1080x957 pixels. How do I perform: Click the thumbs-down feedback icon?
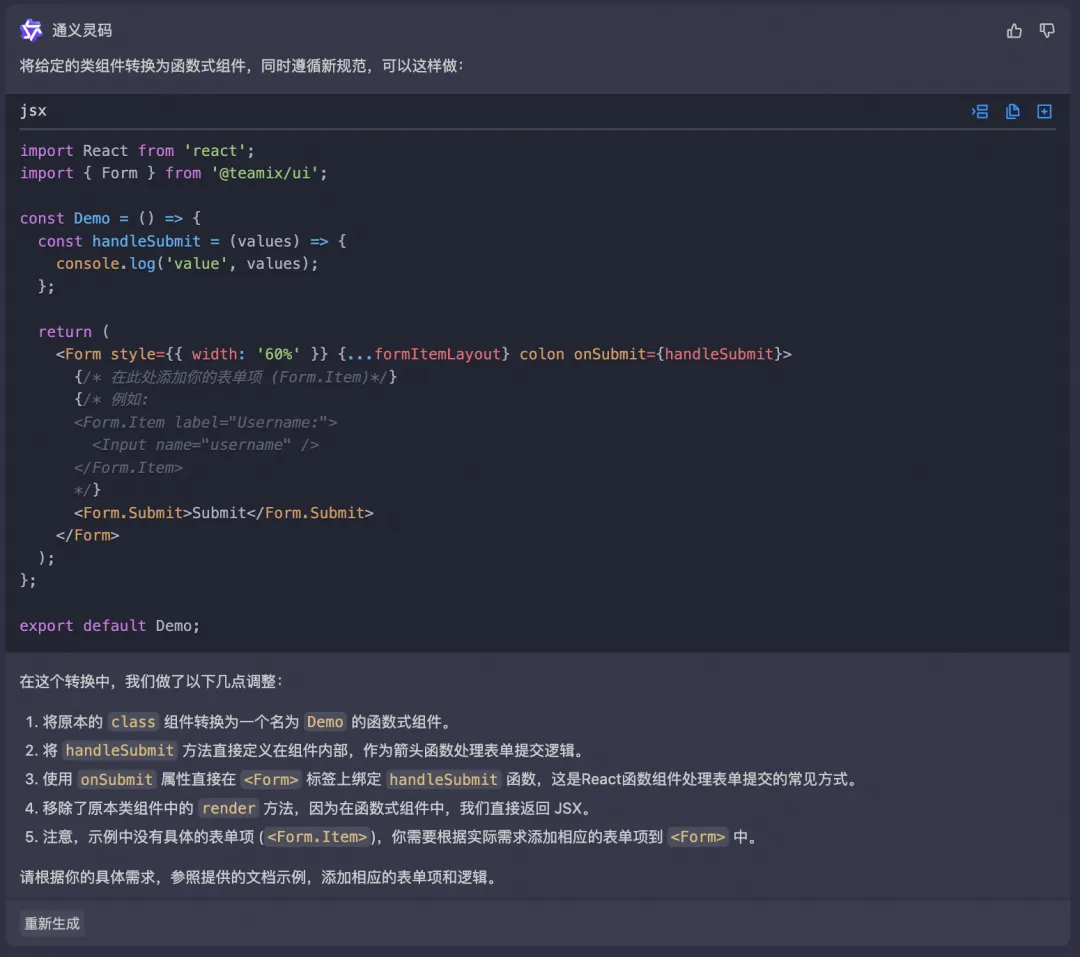click(x=1046, y=30)
